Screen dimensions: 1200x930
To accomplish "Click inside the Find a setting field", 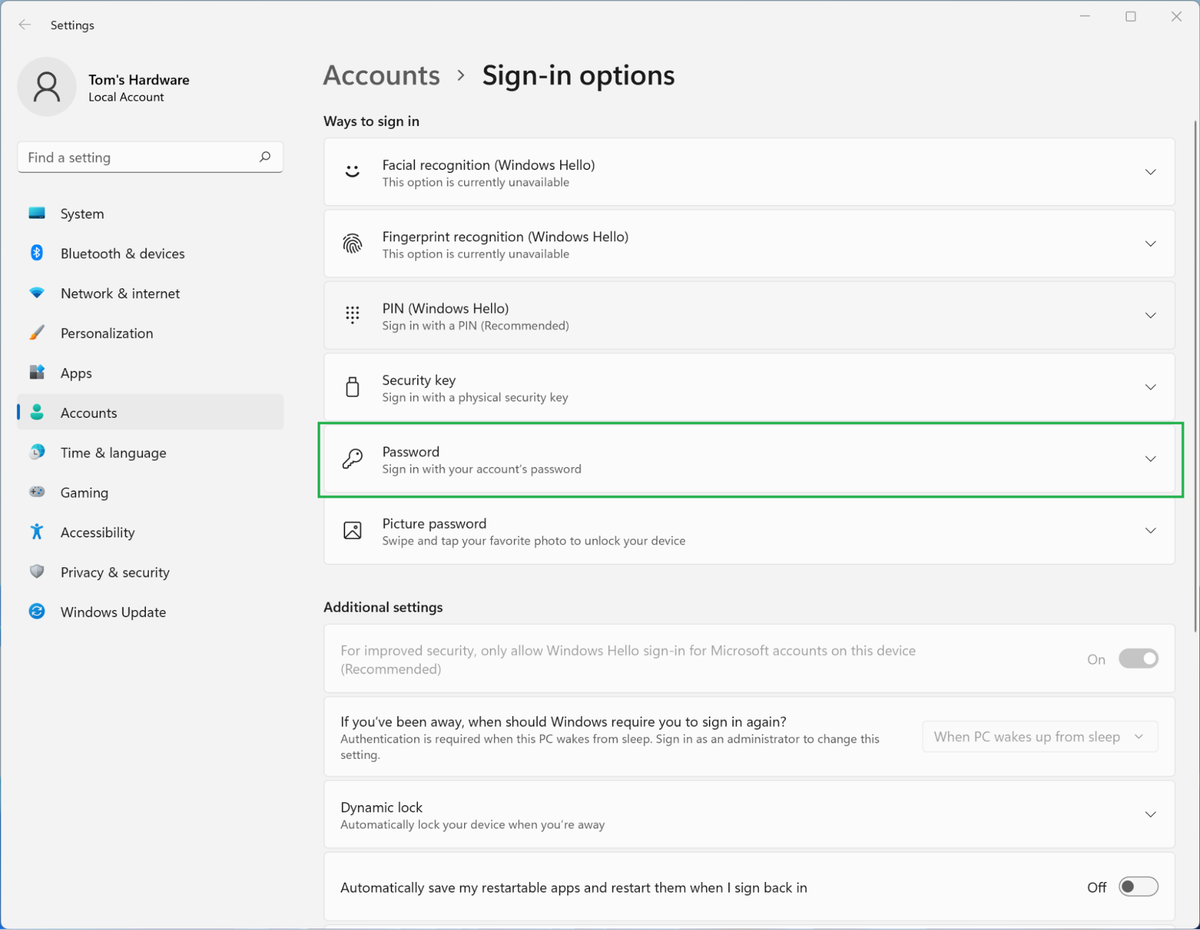I will [x=130, y=157].
